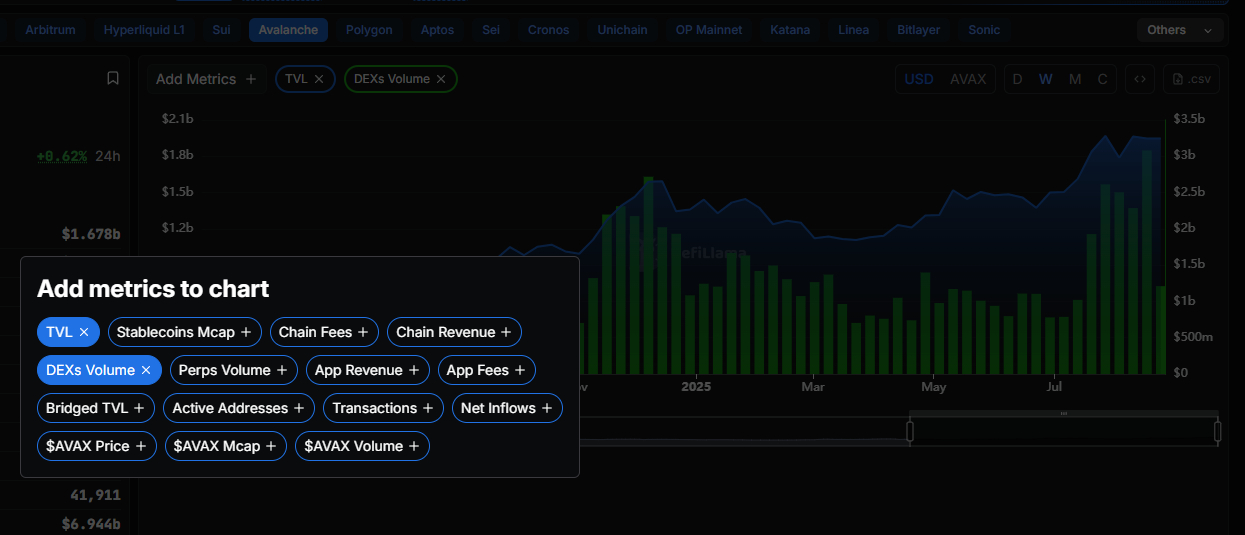Add Chain Revenue metric
Image resolution: width=1245 pixels, height=535 pixels.
pos(454,332)
